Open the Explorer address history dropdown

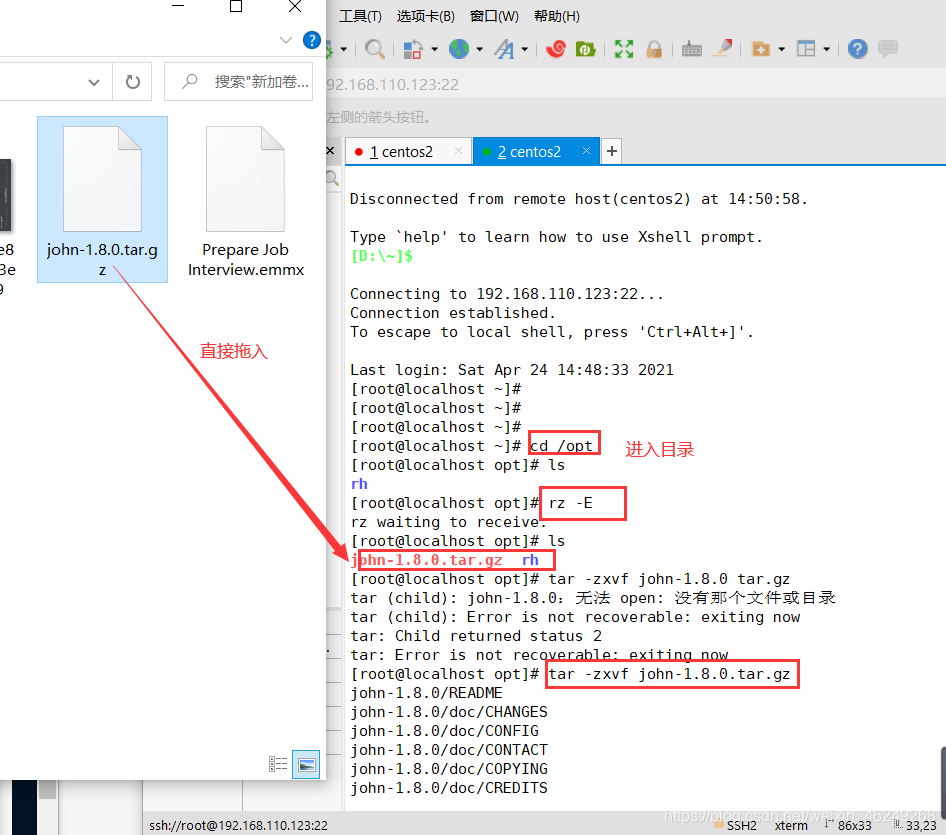(94, 82)
